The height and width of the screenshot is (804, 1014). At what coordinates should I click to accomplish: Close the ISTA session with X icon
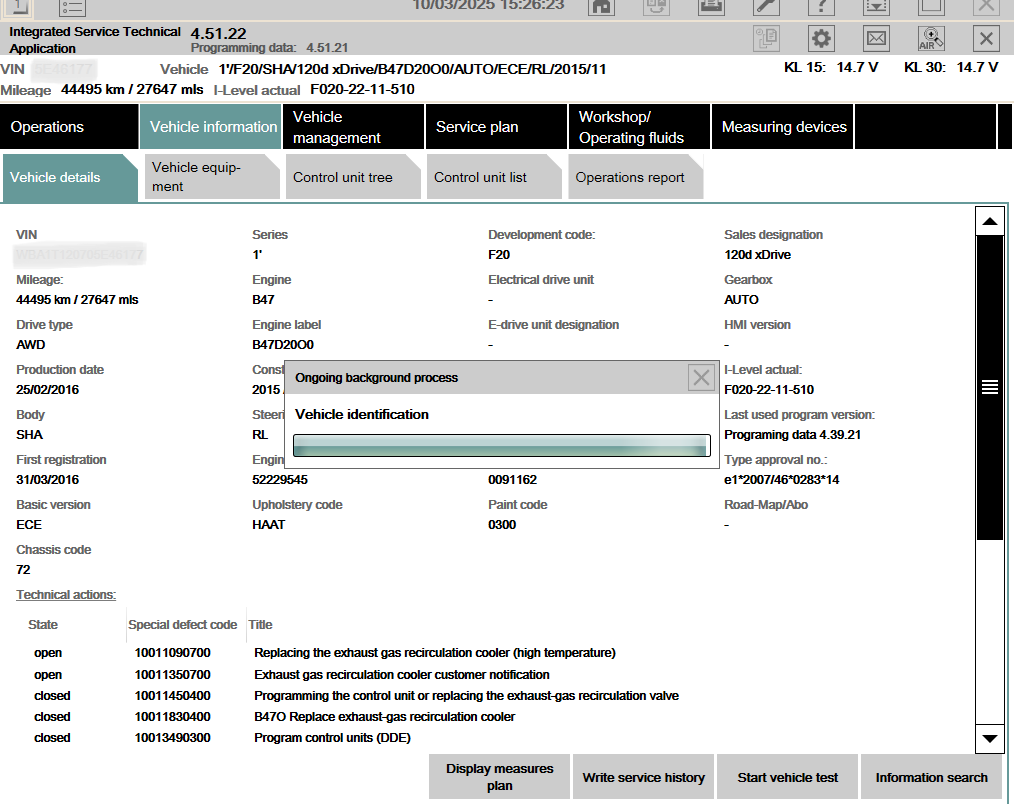986,39
